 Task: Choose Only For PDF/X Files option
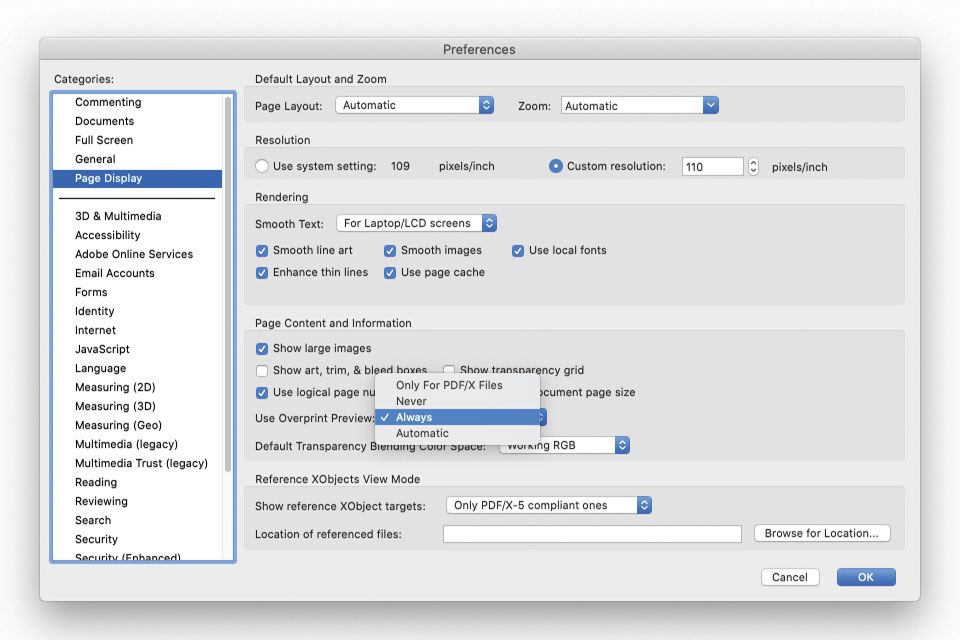point(448,385)
